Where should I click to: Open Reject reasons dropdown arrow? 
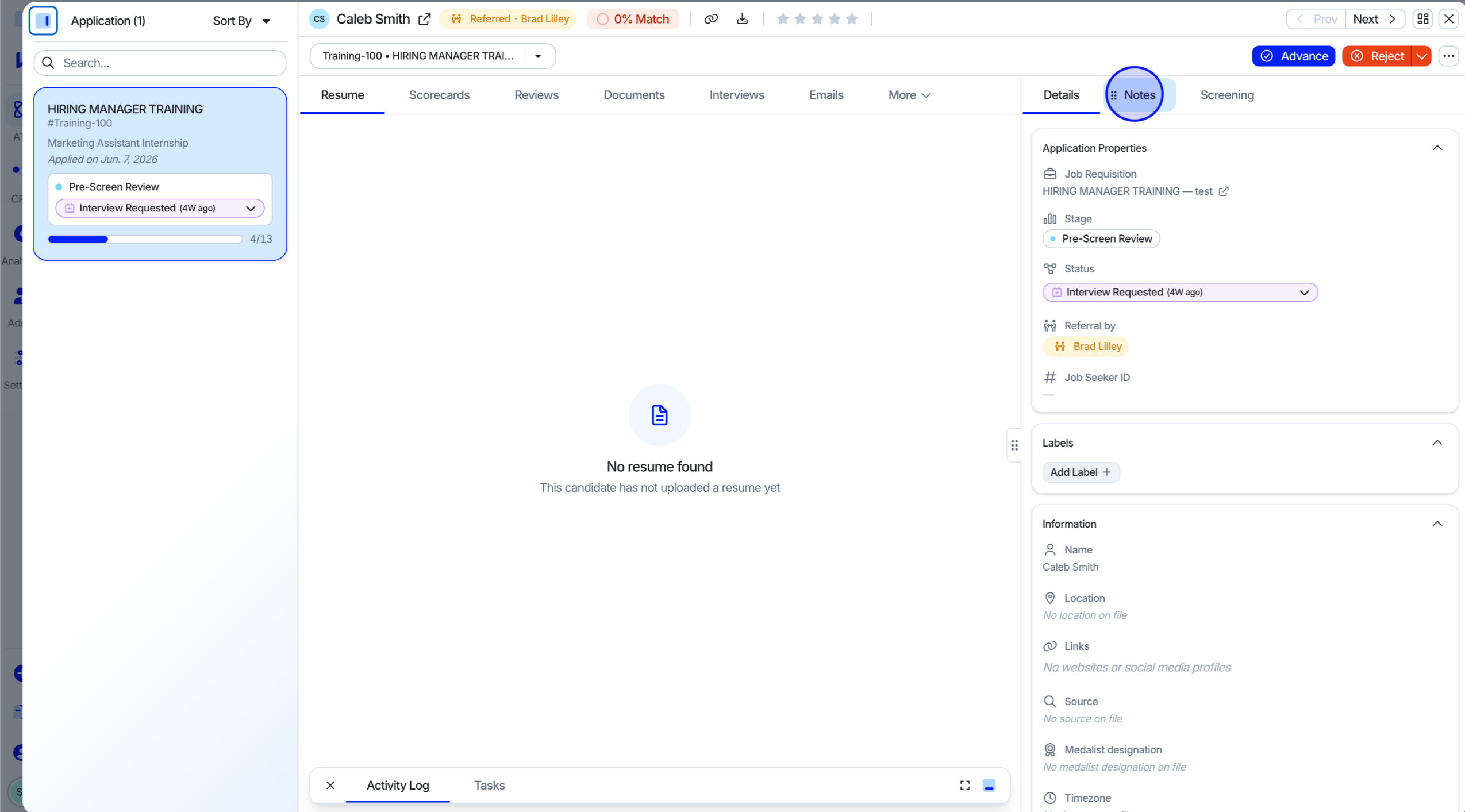pyautogui.click(x=1421, y=56)
